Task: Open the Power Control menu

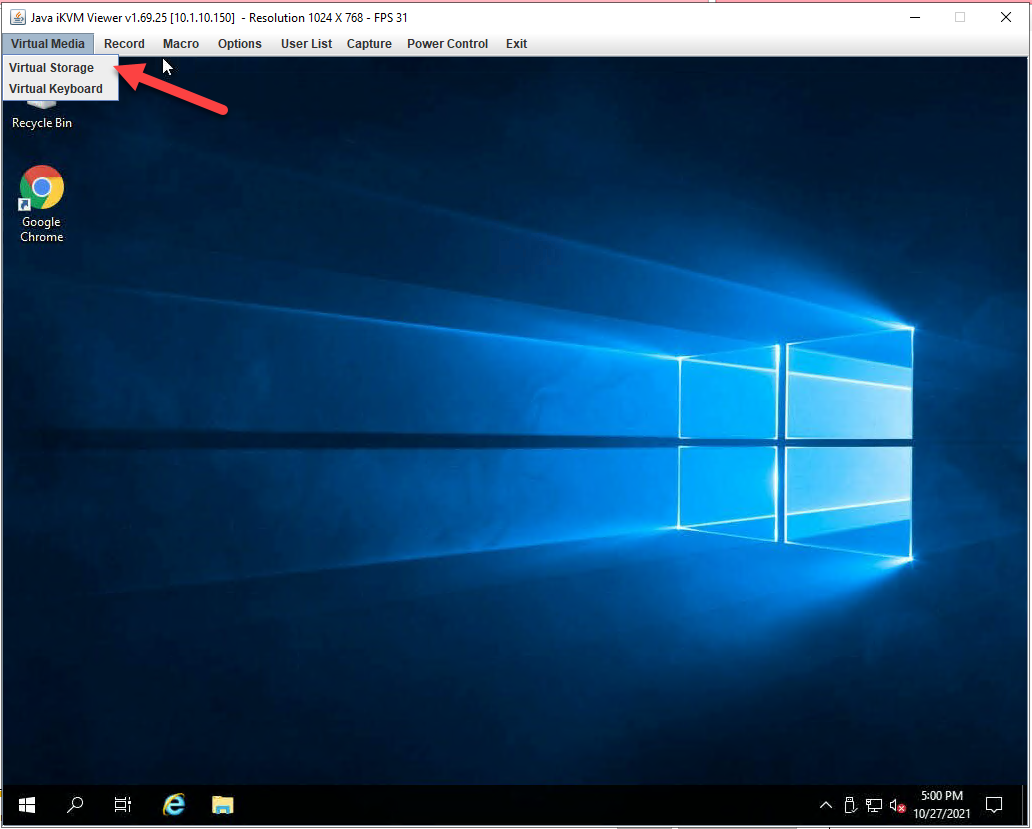Action: (x=447, y=44)
